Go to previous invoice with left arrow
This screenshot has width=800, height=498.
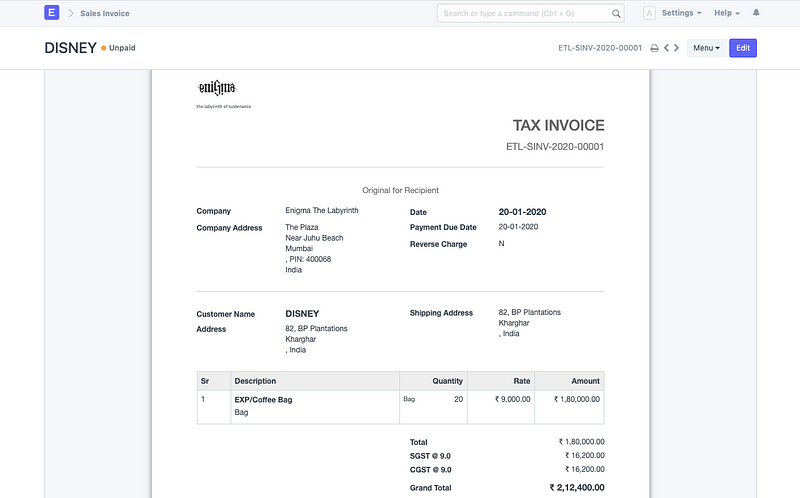666,48
